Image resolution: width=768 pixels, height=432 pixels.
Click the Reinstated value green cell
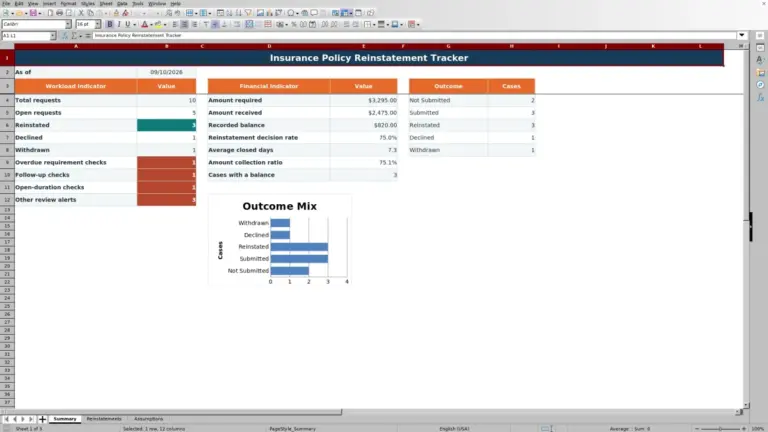coord(167,125)
